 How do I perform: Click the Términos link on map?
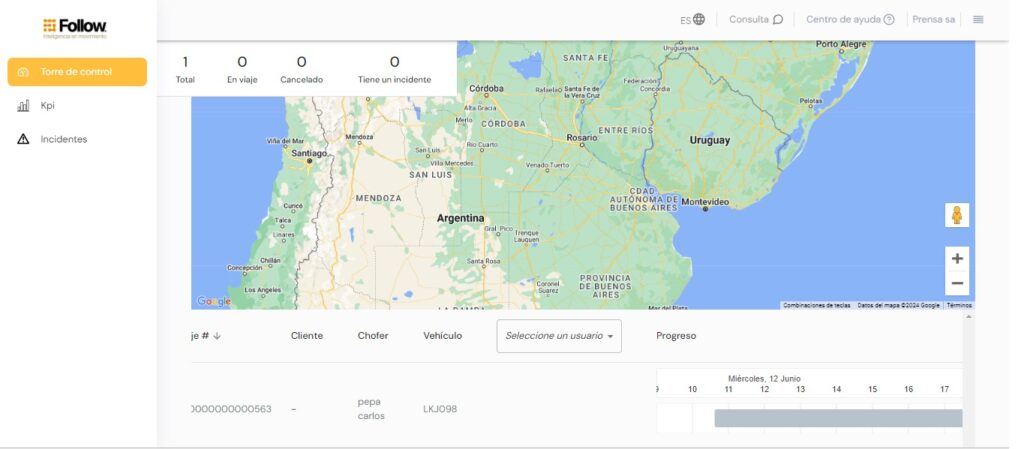pos(959,305)
